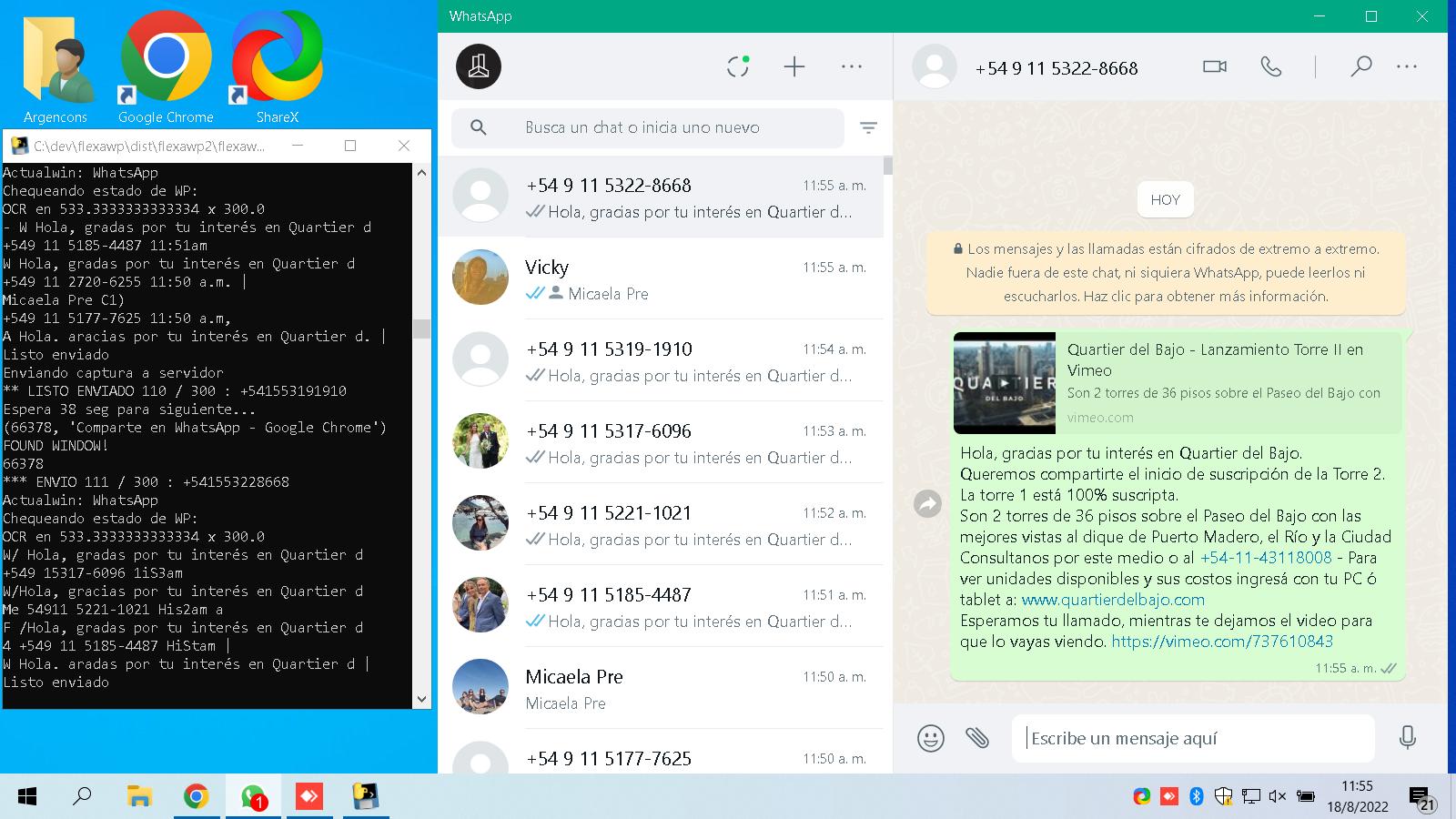The width and height of the screenshot is (1456, 819).
Task: Click the console scroll-down arrow
Action: click(x=421, y=699)
